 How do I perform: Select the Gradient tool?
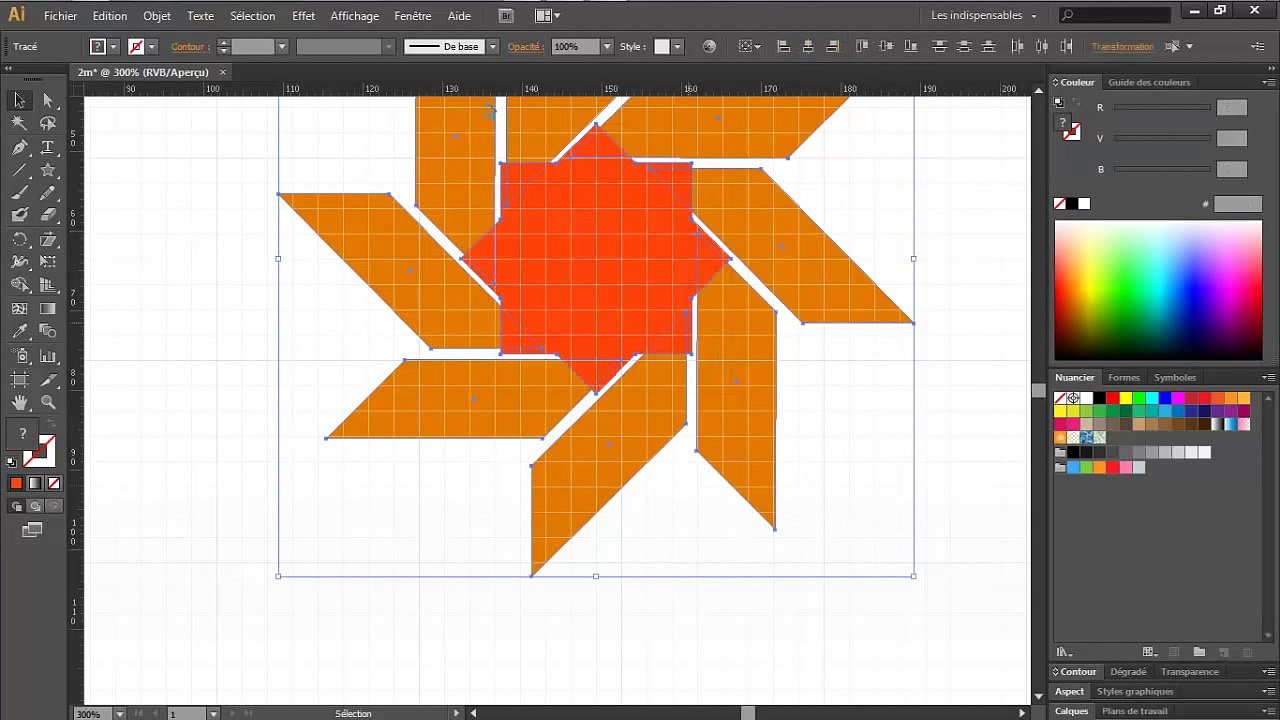tap(48, 309)
